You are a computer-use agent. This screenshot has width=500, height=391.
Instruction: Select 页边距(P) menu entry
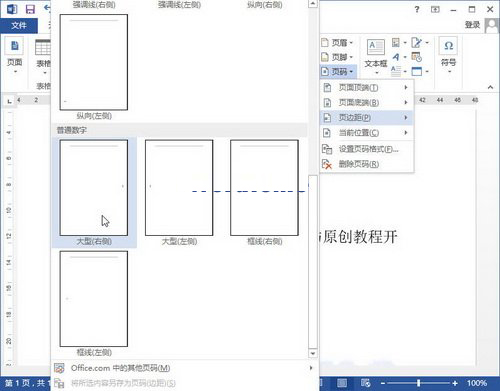tap(366, 118)
